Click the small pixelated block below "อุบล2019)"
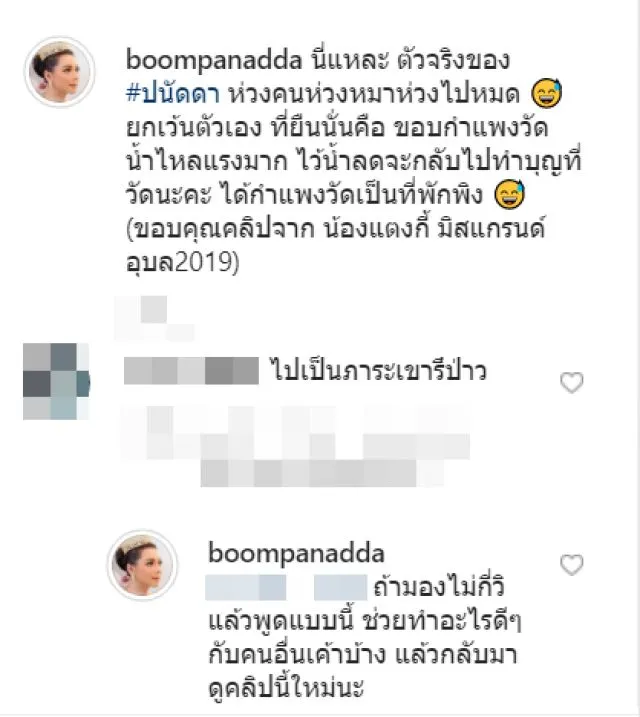Image resolution: width=640 pixels, height=717 pixels. [154, 319]
